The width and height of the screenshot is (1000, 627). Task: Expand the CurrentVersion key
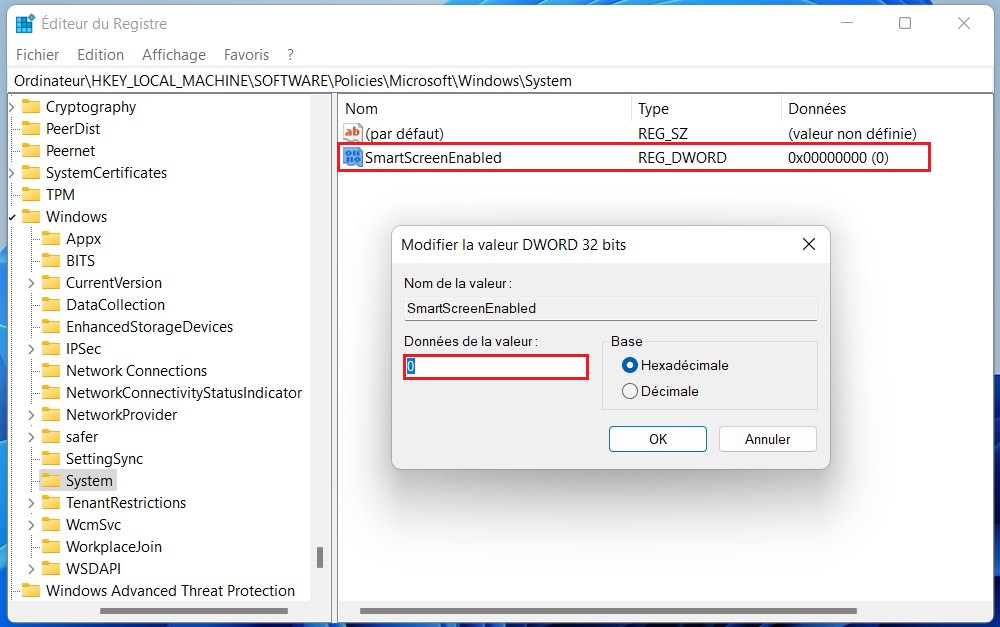[x=31, y=283]
